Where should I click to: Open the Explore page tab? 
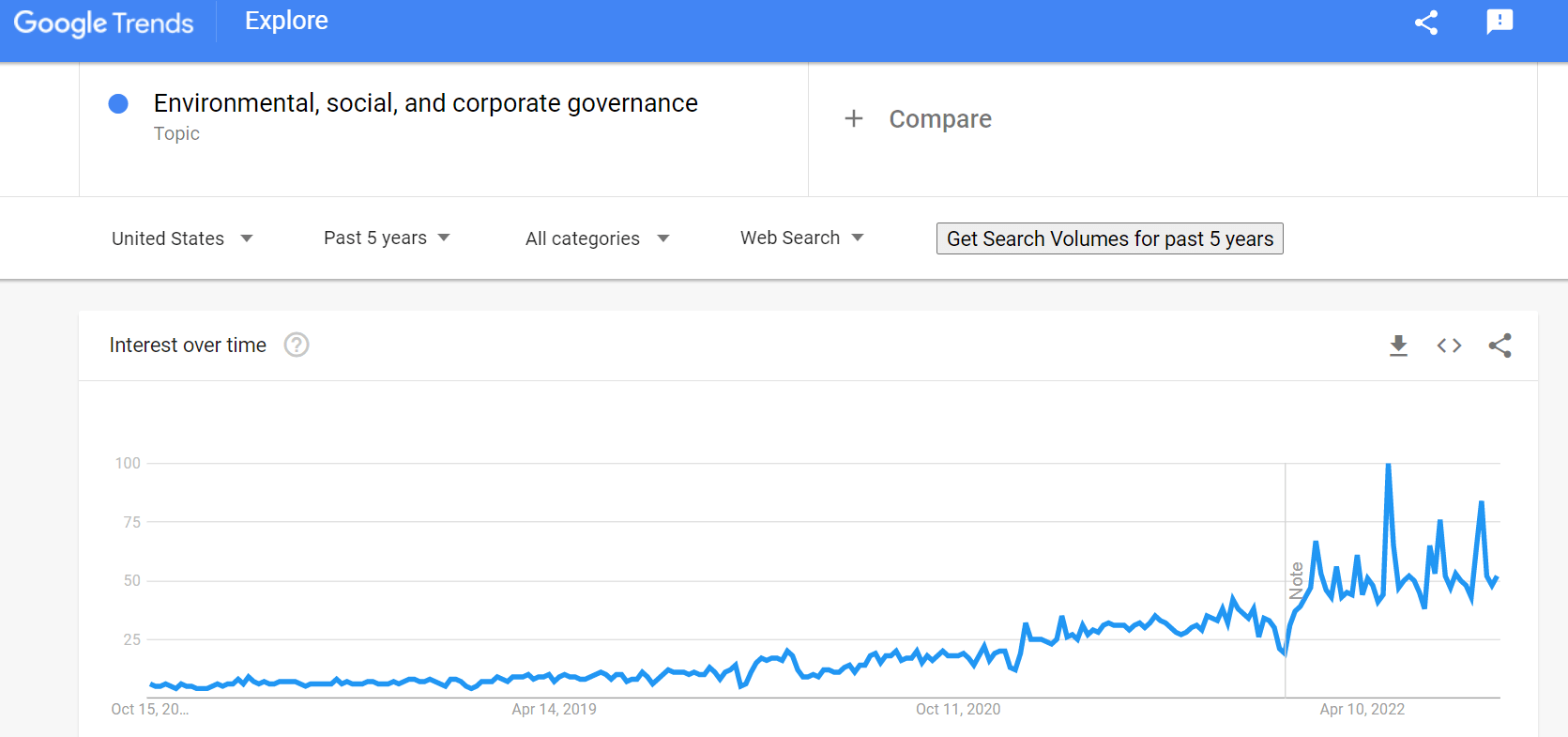point(286,21)
